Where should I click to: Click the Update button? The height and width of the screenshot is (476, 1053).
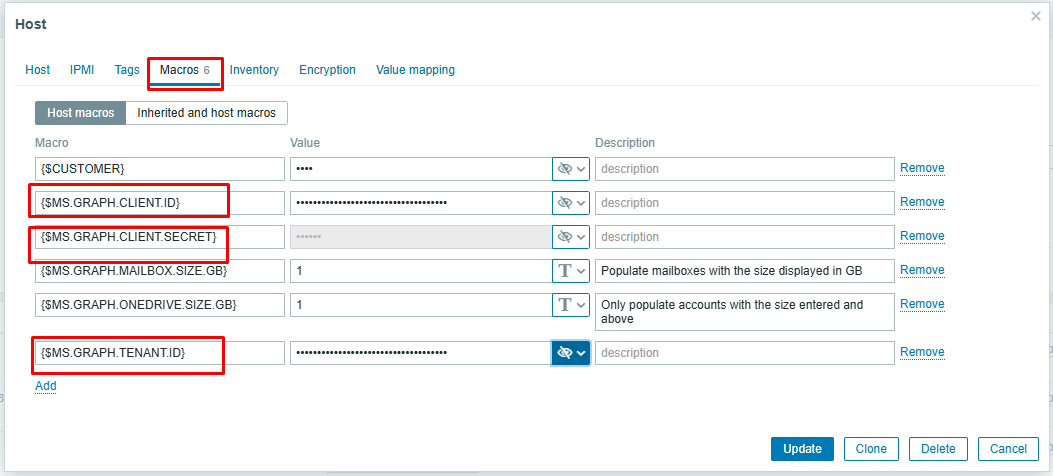802,449
